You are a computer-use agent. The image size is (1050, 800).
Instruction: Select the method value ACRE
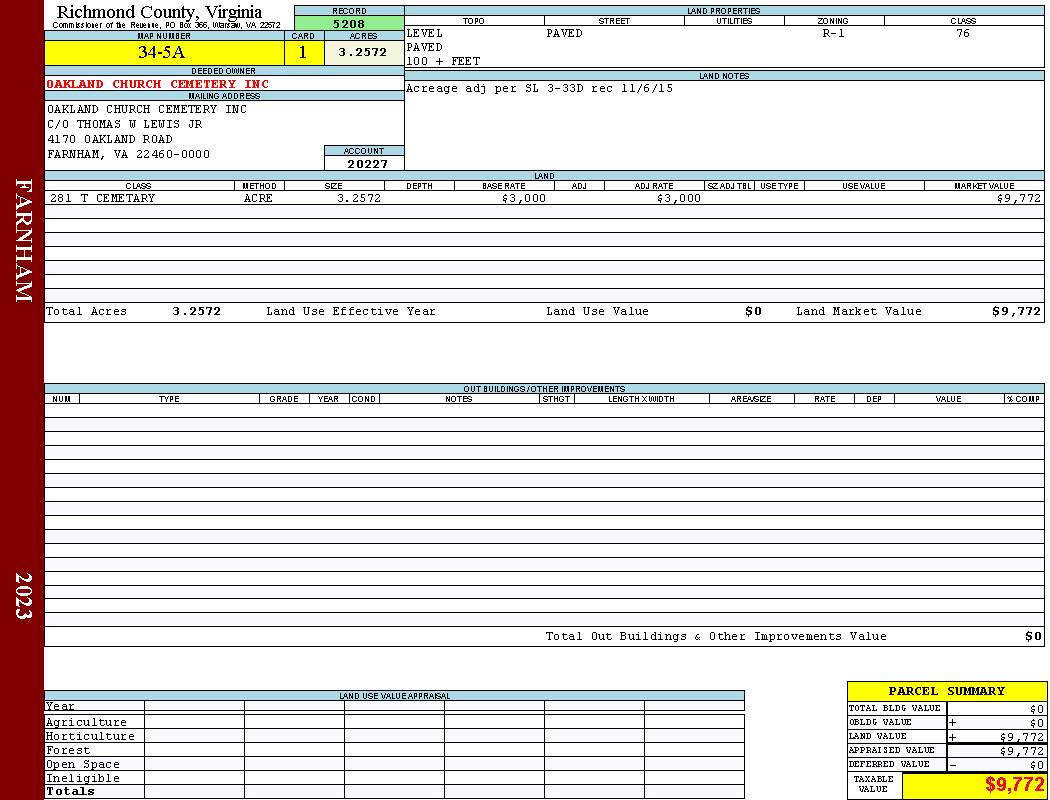(x=258, y=198)
